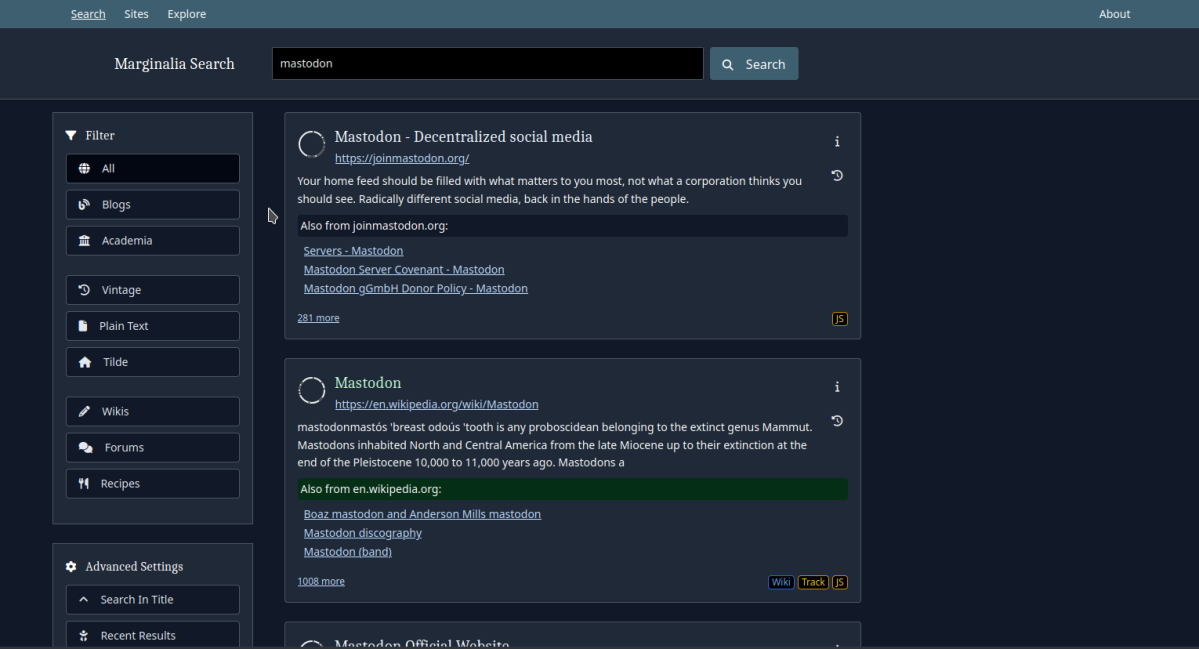
Task: Click the circular favicon of the joinmastodon.org result
Action: tap(311, 144)
